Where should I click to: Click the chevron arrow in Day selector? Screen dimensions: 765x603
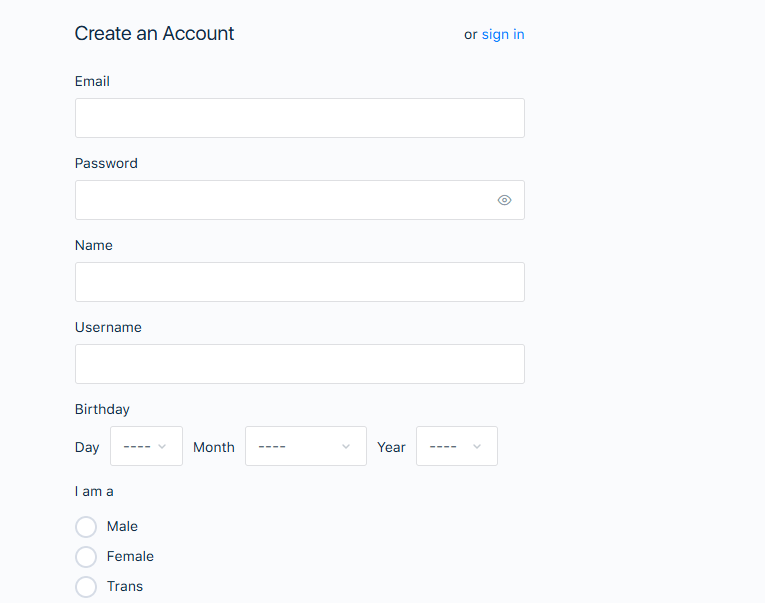tap(162, 447)
